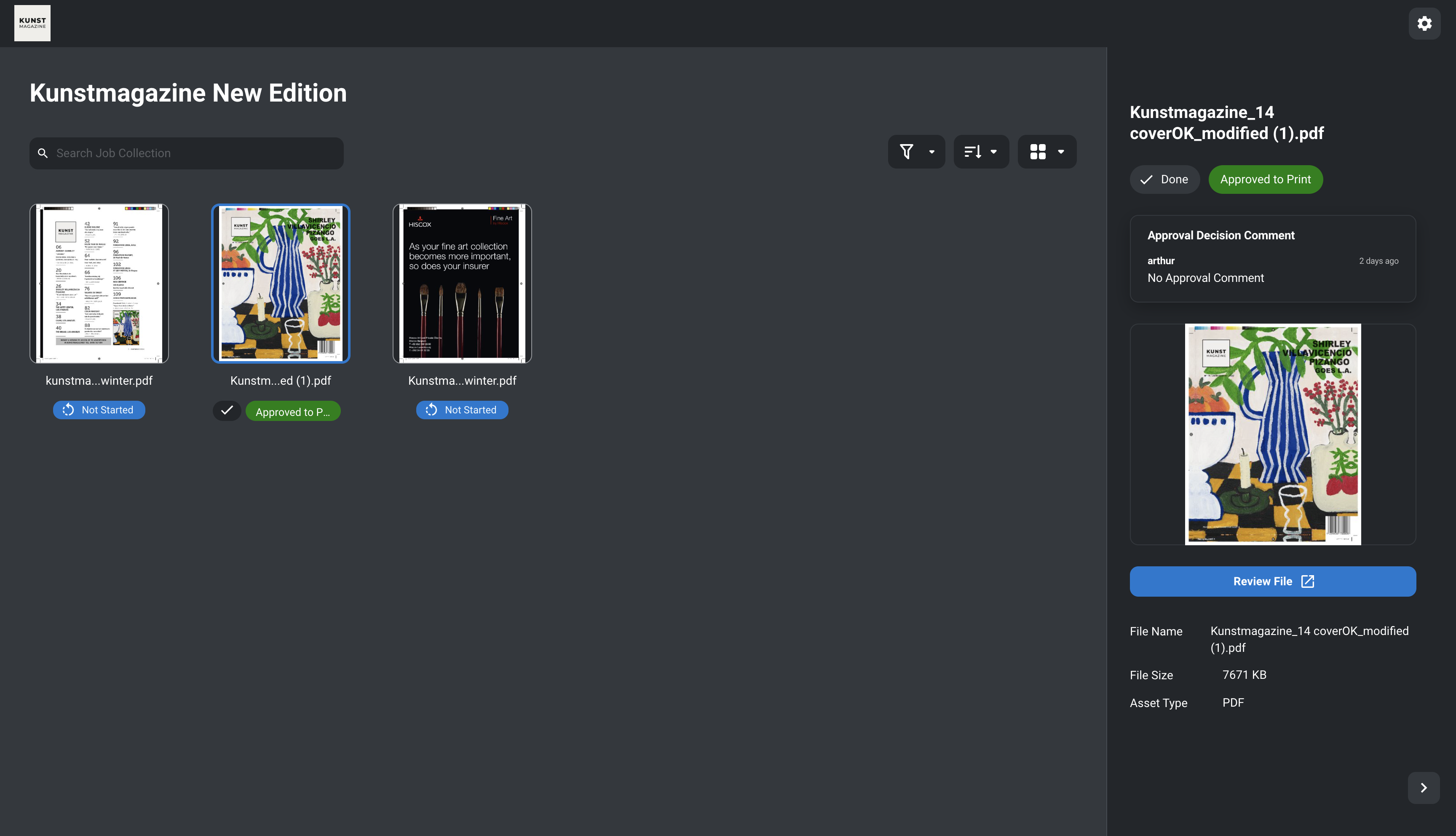Image resolution: width=1456 pixels, height=836 pixels.
Task: Collapse details panel with chevron arrow
Action: point(1423,788)
